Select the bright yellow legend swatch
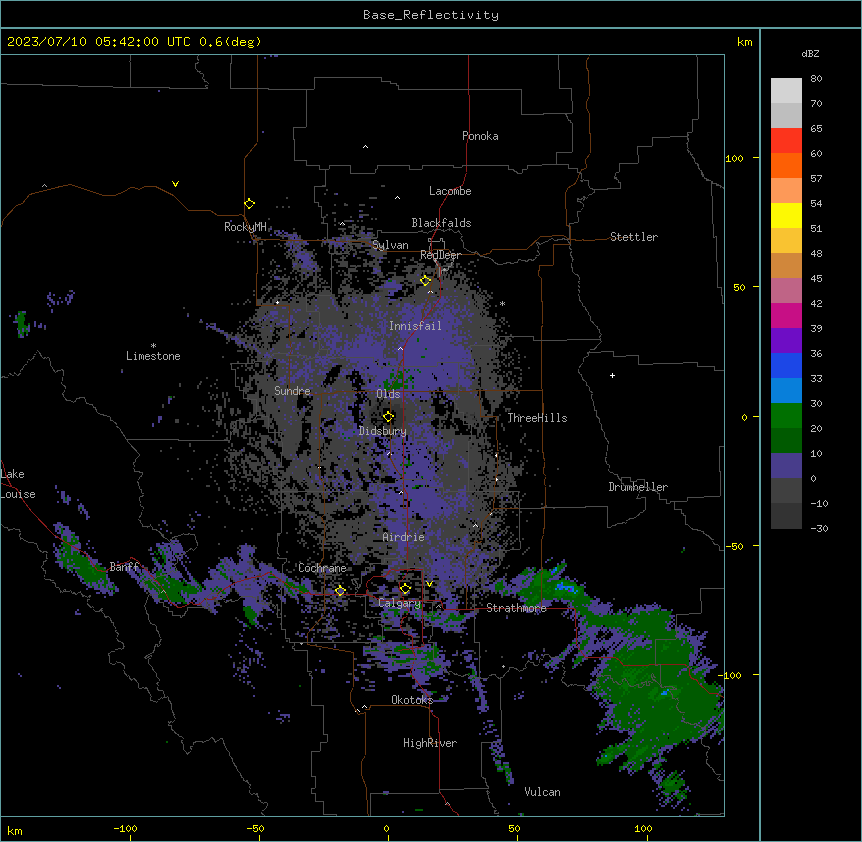The image size is (862, 842). tap(786, 215)
